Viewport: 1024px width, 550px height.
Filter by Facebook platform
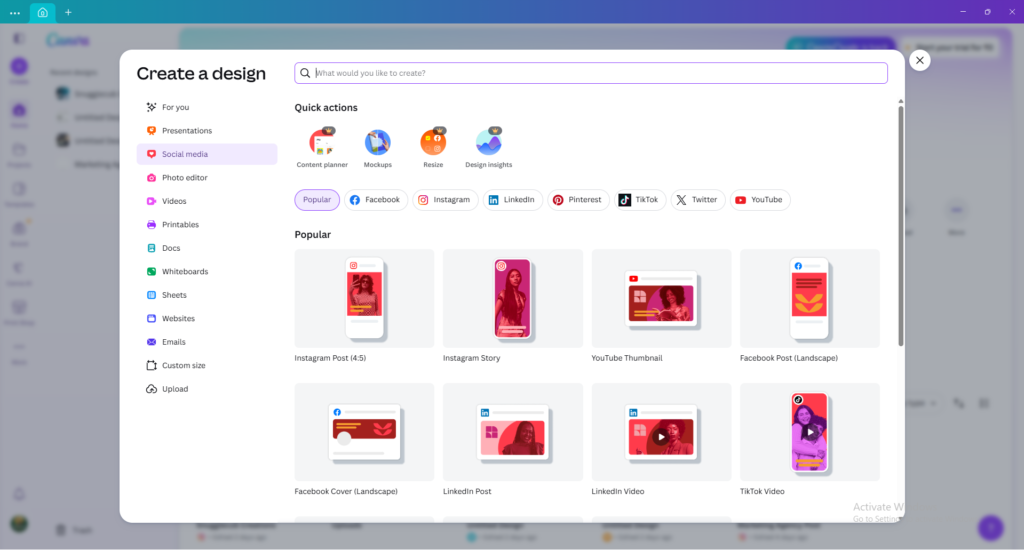click(x=376, y=200)
